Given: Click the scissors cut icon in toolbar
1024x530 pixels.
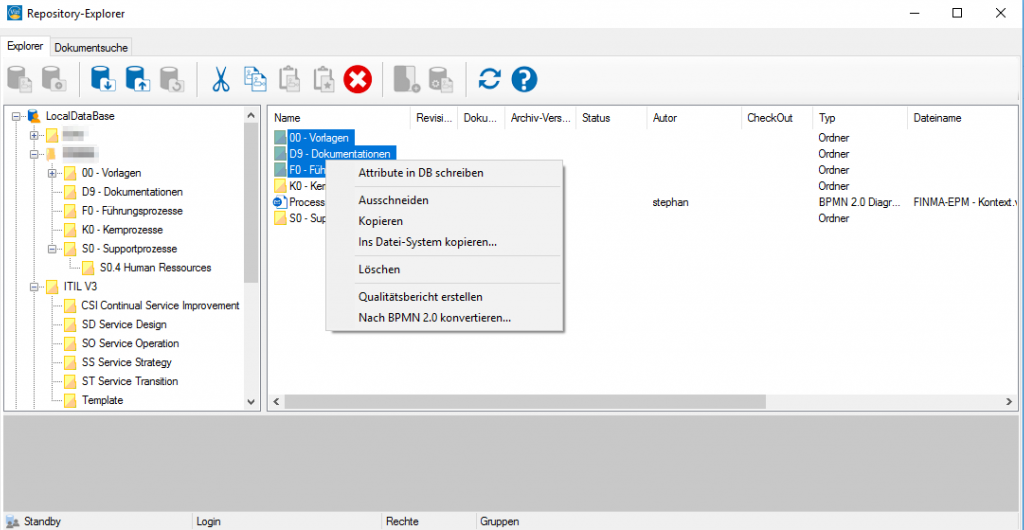Looking at the screenshot, I should pos(221,79).
